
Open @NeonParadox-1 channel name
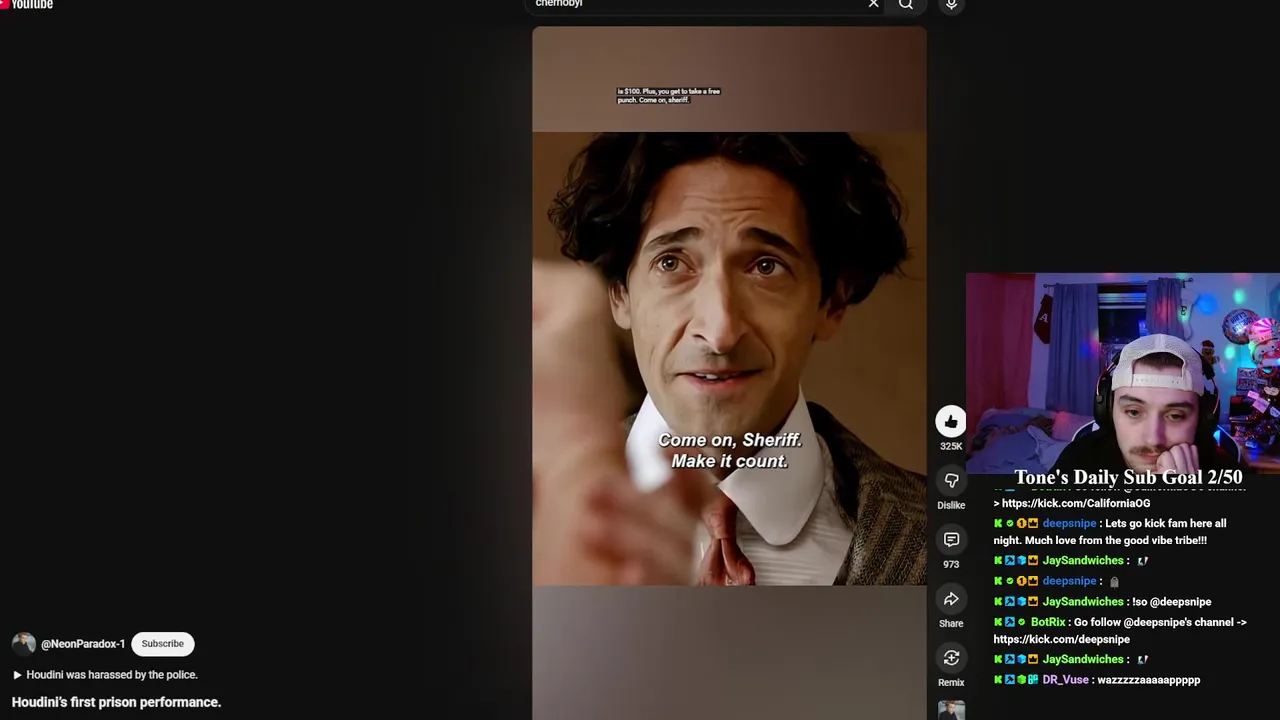(x=83, y=644)
